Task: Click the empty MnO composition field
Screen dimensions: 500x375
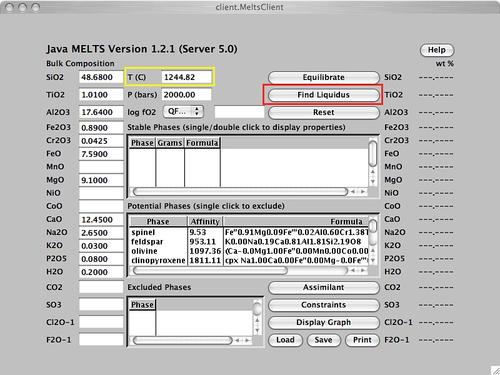Action: (x=101, y=167)
